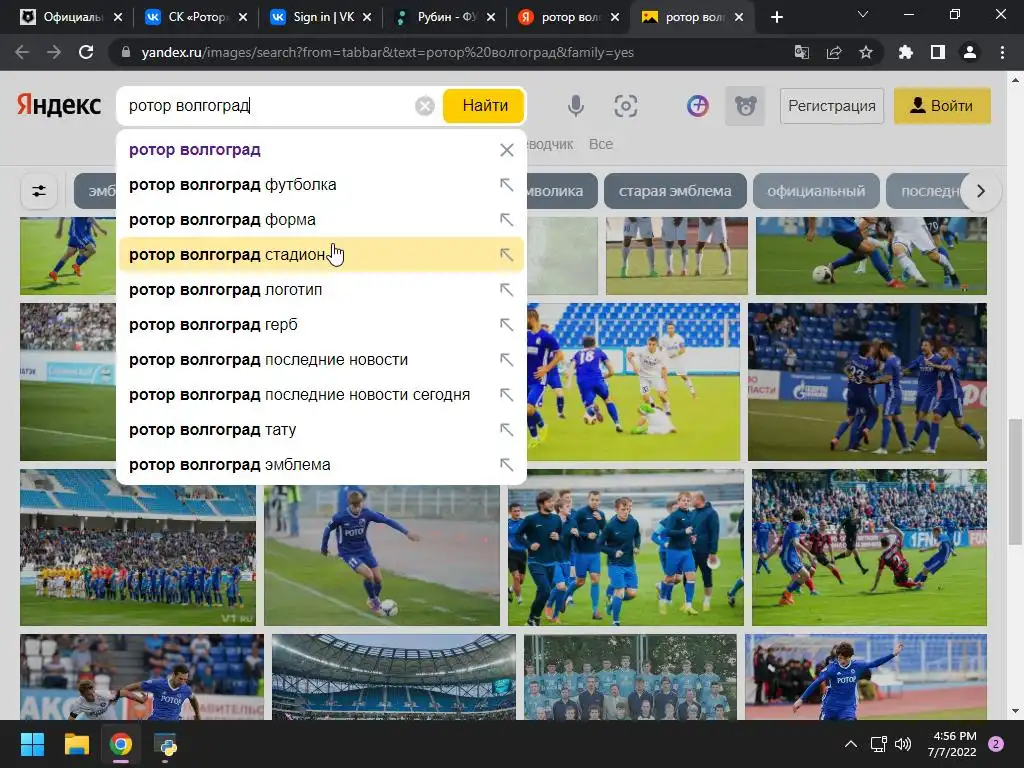Switch to the 'Официальн' tab
1024x768 pixels.
(x=71, y=17)
